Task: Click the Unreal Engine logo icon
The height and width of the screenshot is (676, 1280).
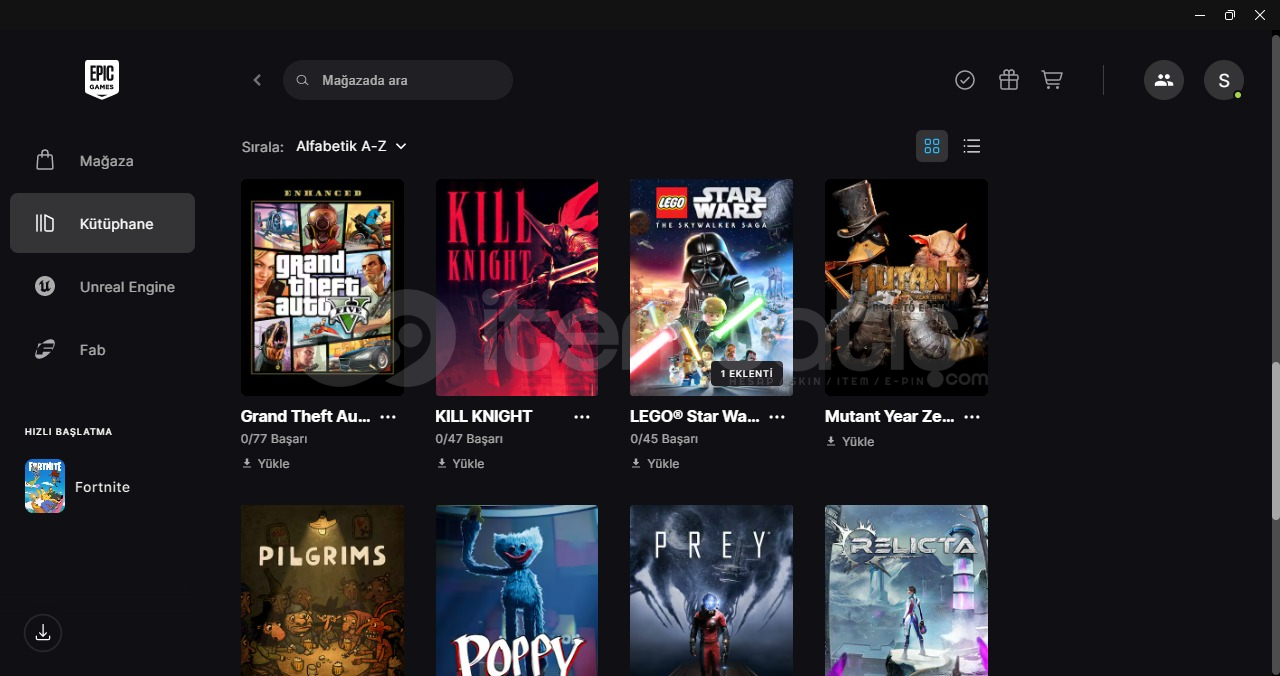Action: click(x=45, y=286)
